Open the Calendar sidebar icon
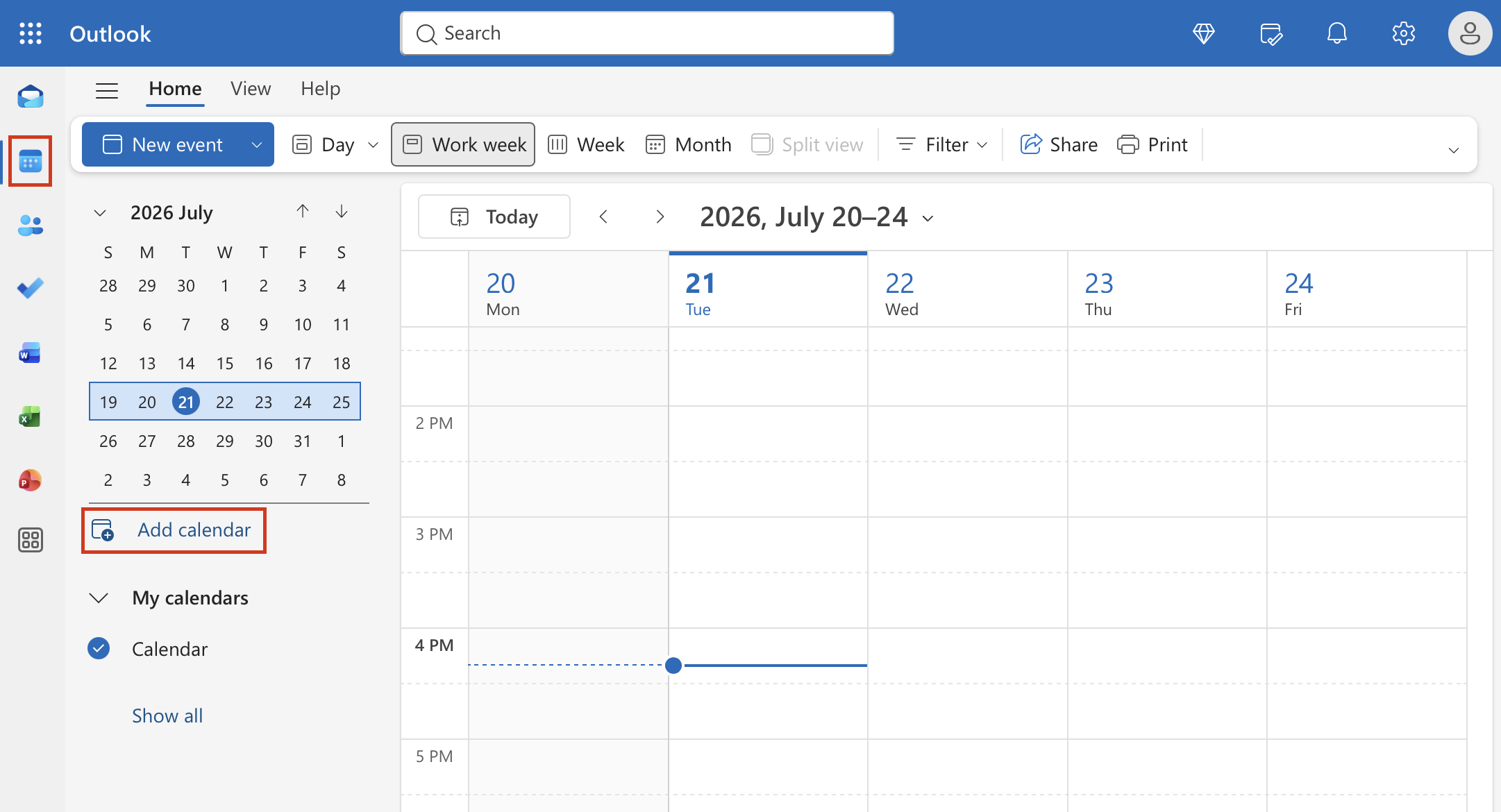Screen dimensions: 1501x812 pos(31,162)
